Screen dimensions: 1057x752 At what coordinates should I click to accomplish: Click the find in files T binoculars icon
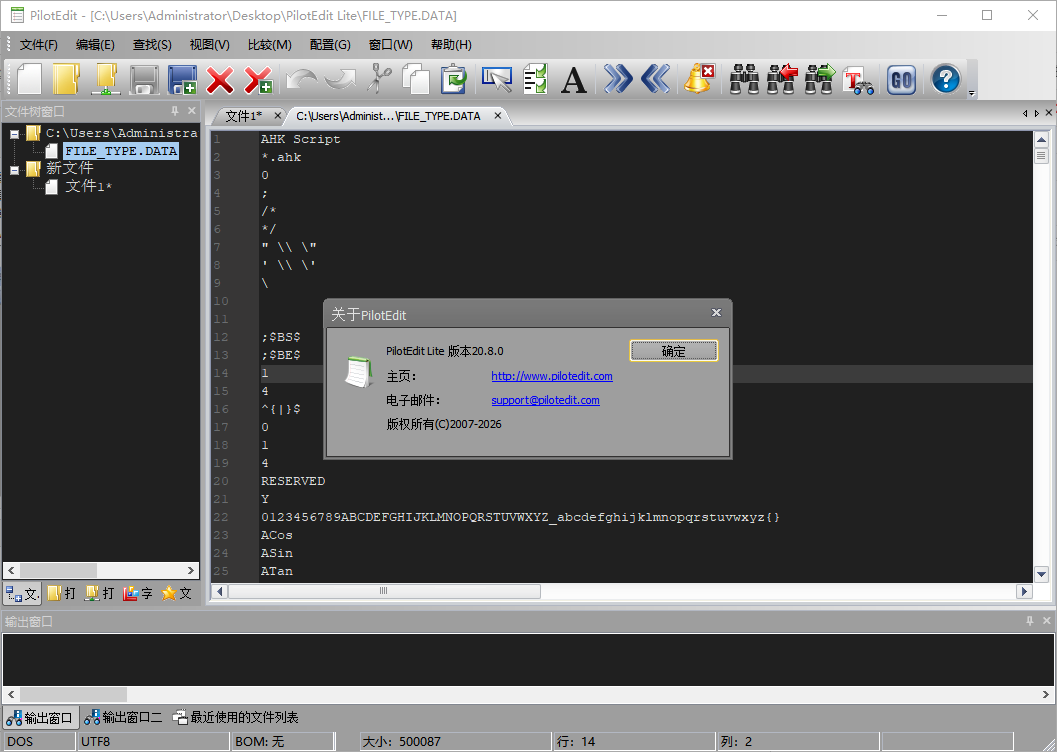coord(859,80)
